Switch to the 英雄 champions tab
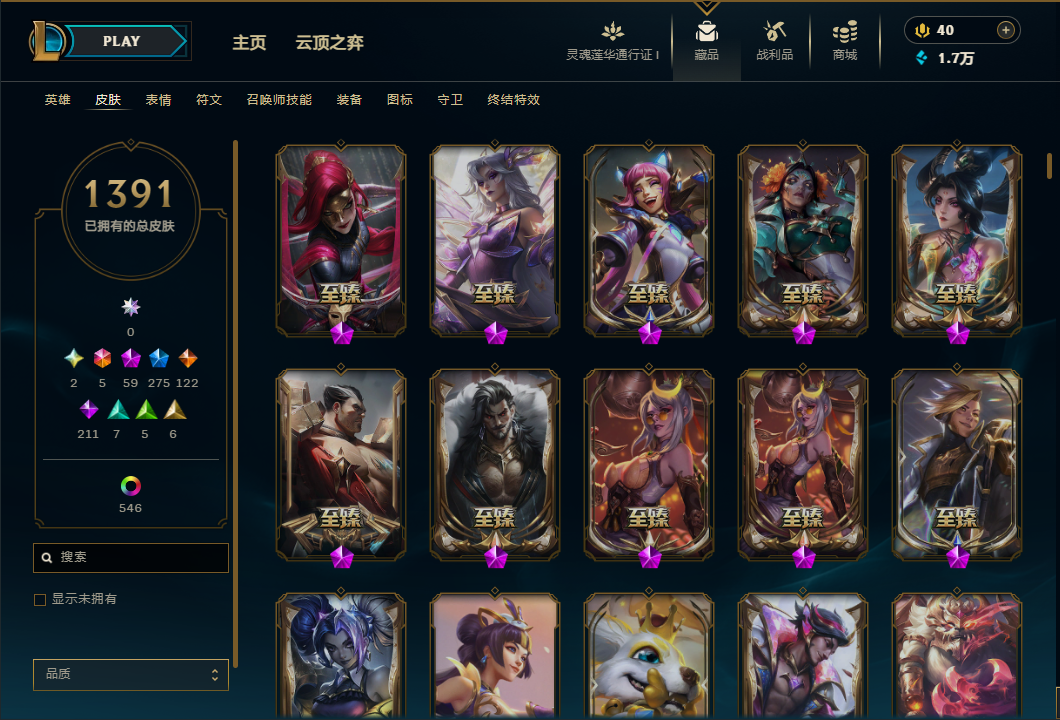1060x720 pixels. pyautogui.click(x=57, y=100)
